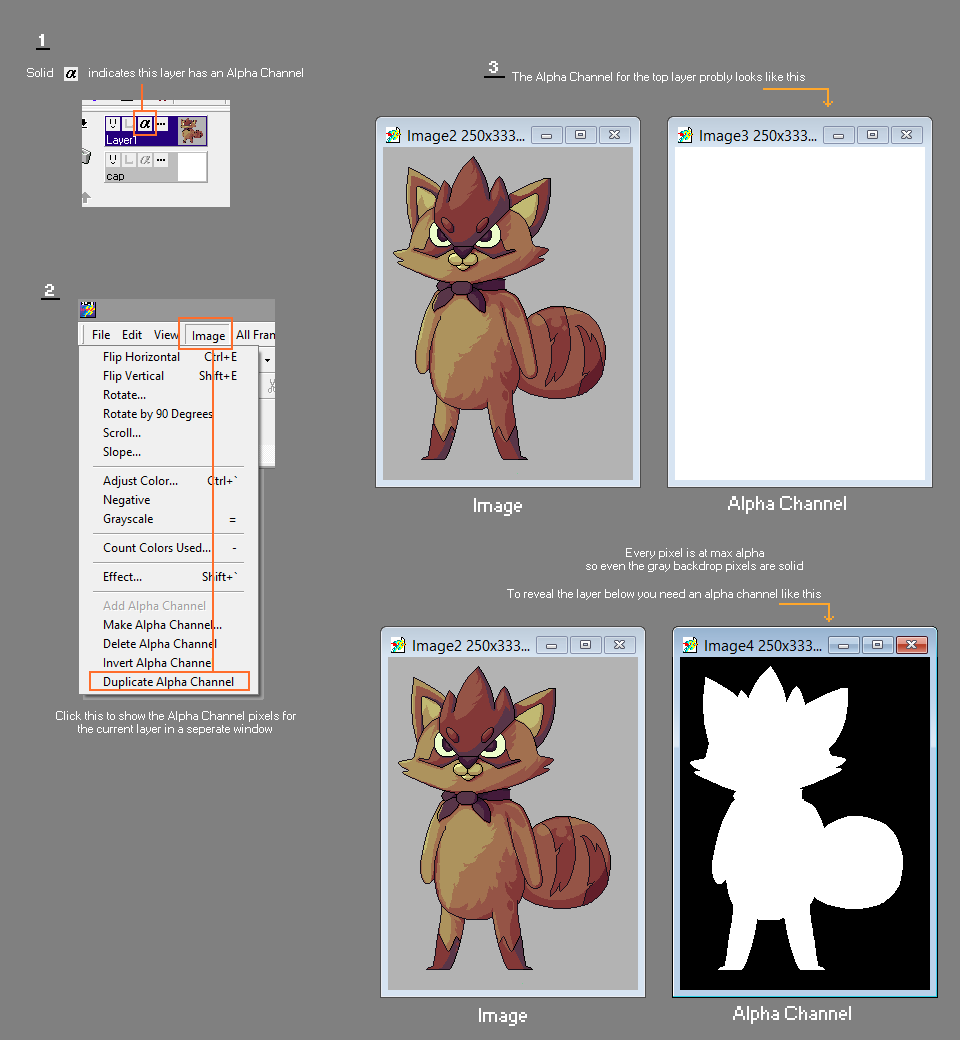Open the cap layer options ellipsis button

point(161,160)
